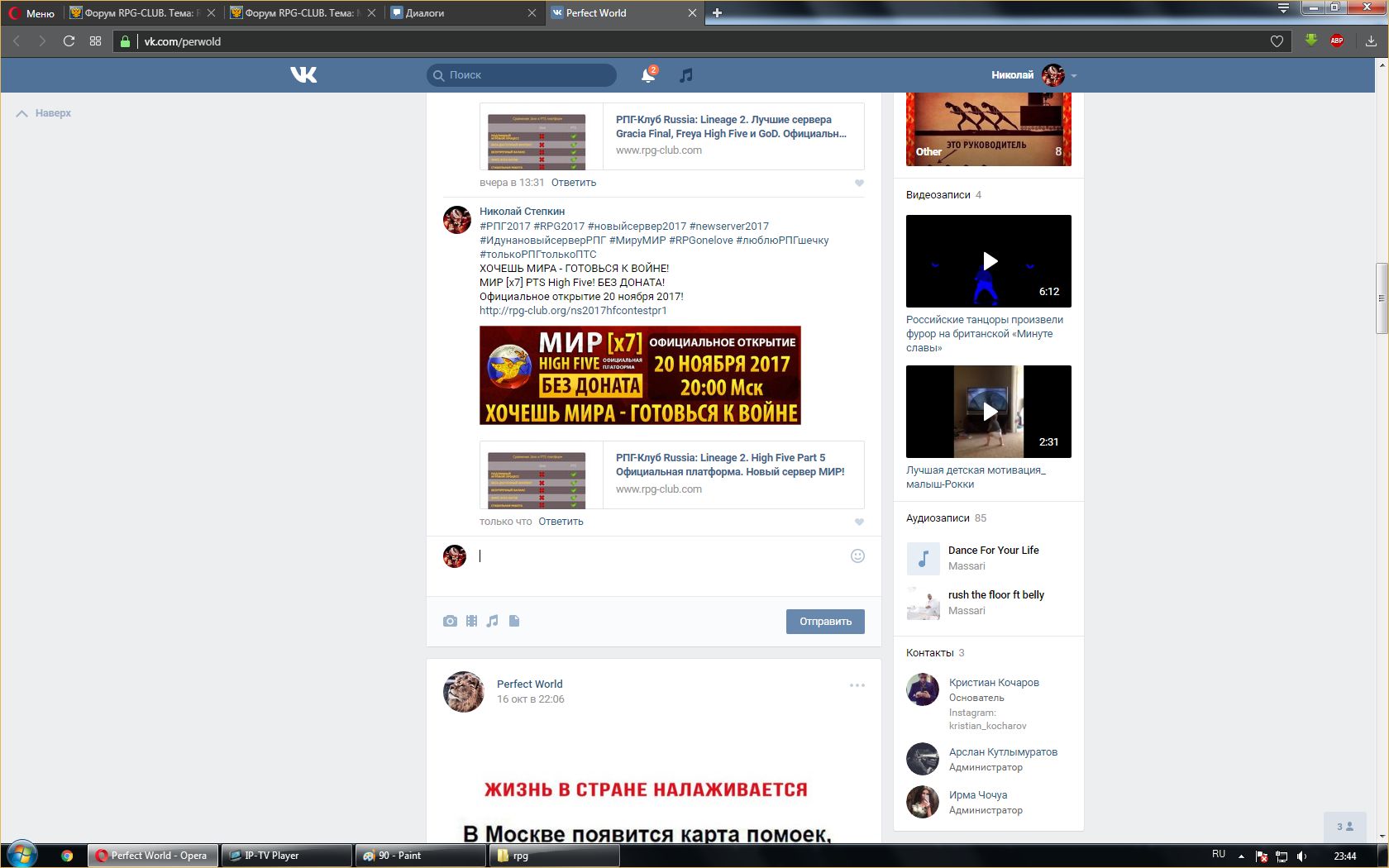This screenshot has width=1389, height=868.
Task: Open Adblock Plus extension icon
Action: (1337, 41)
